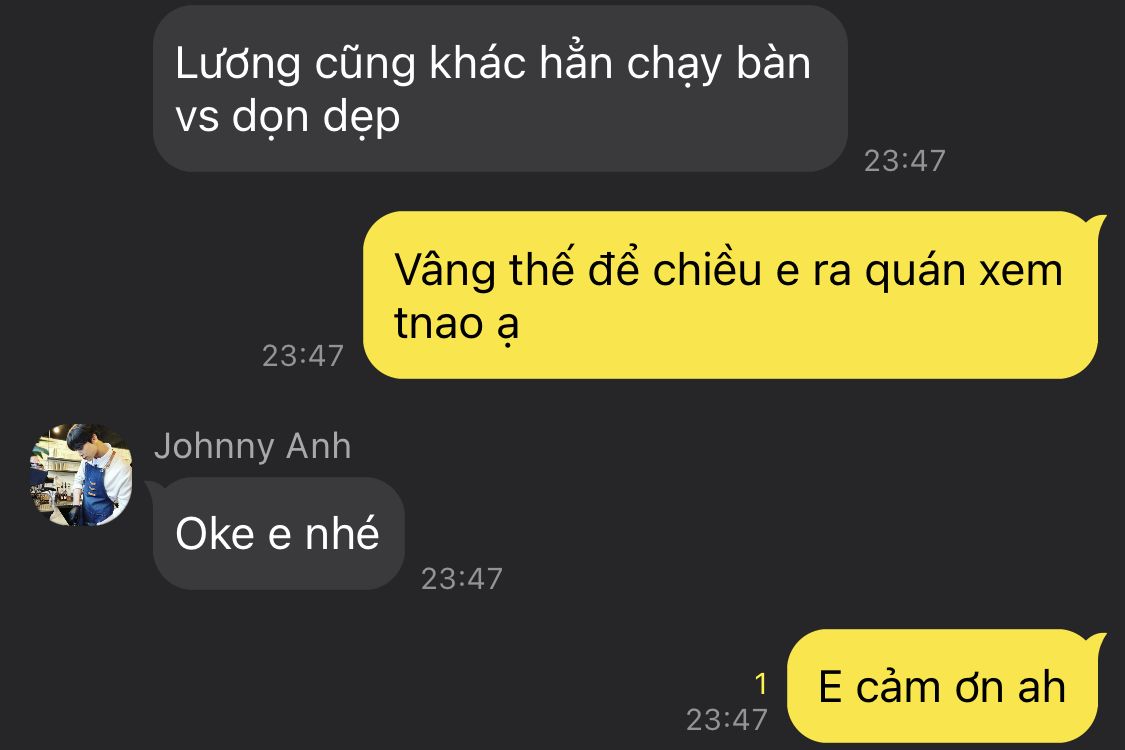Click the word "Vâng" in the yellow message
Screen dimensions: 1125x750
pyautogui.click(x=445, y=273)
